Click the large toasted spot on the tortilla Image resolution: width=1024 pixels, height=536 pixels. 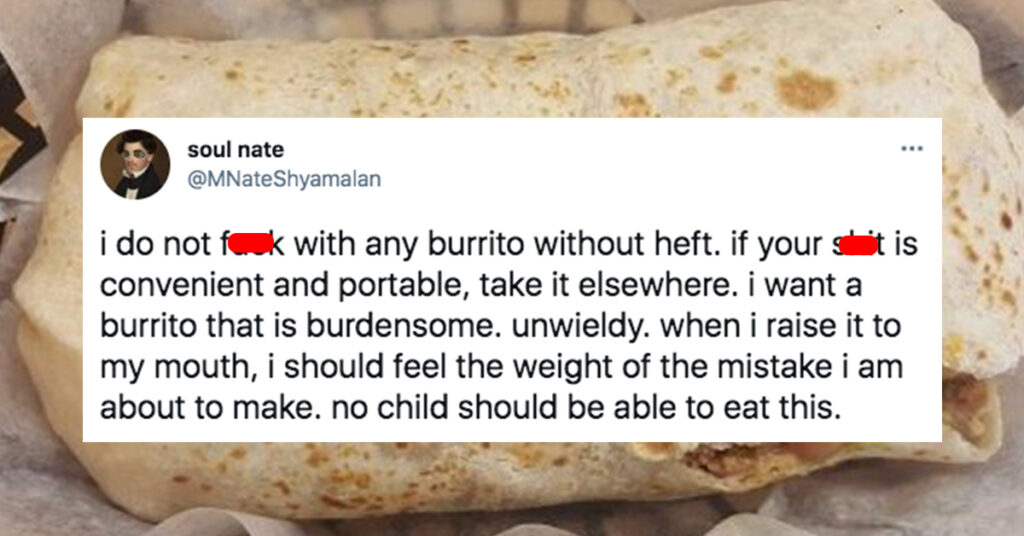pos(807,89)
